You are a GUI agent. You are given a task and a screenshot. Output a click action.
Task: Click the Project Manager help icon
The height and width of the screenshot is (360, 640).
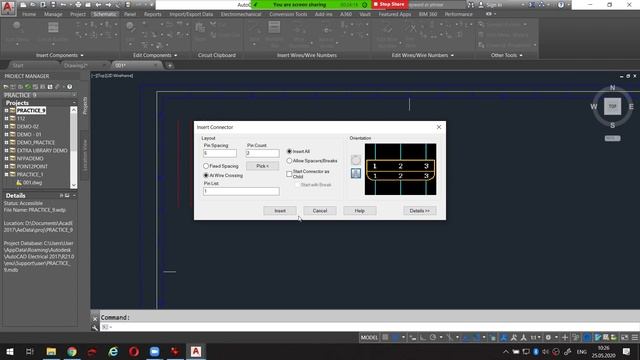pos(69,87)
